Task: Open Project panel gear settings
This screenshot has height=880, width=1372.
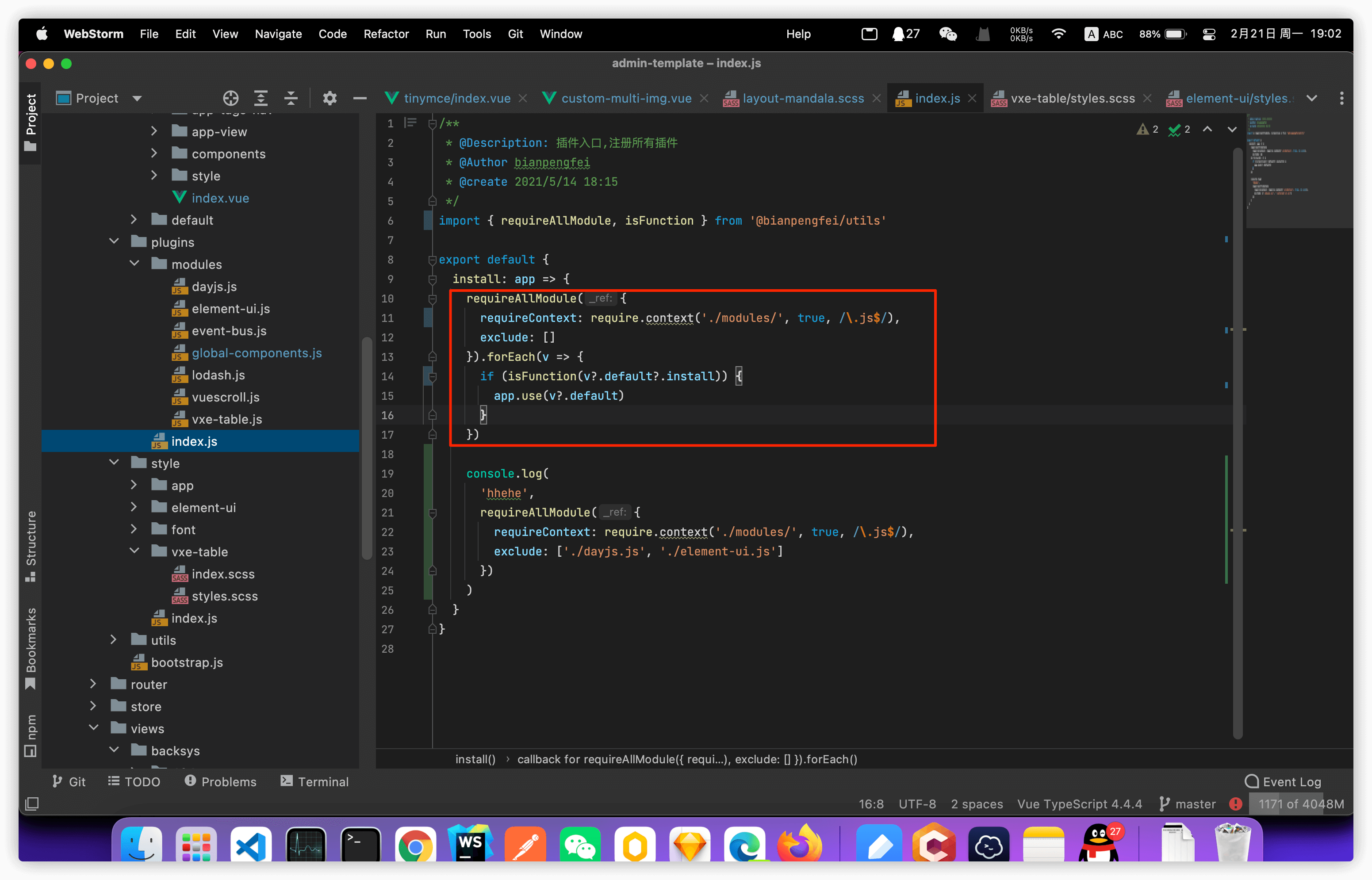Action: pos(330,98)
